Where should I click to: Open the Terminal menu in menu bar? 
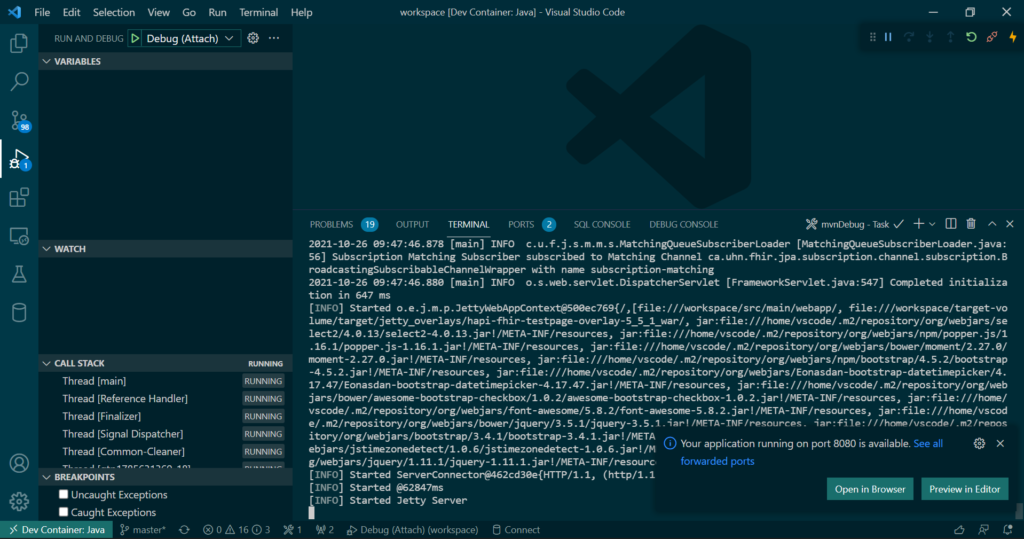pos(259,12)
